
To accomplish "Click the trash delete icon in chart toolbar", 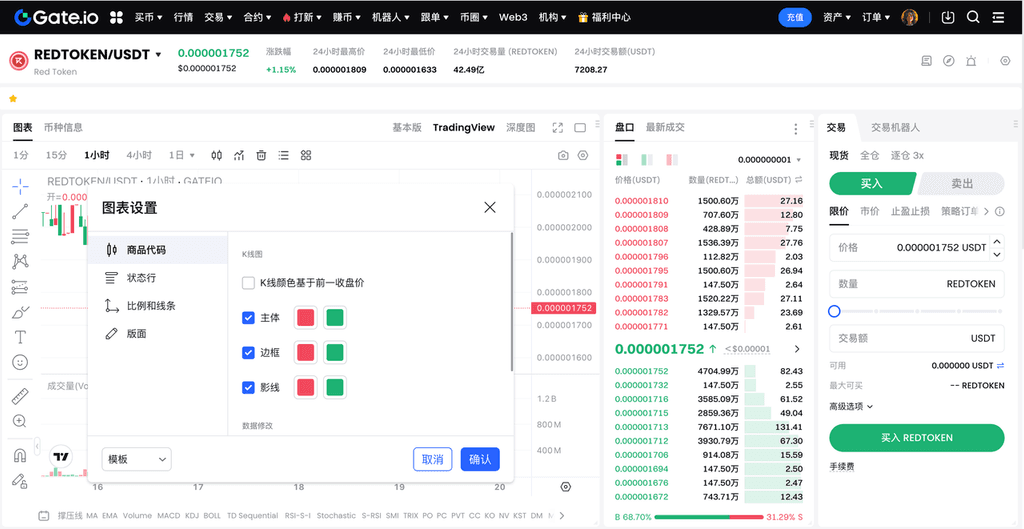I will click(261, 155).
